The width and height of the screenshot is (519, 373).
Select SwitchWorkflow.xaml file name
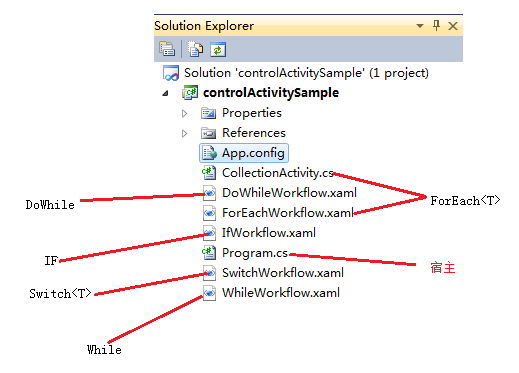[283, 273]
